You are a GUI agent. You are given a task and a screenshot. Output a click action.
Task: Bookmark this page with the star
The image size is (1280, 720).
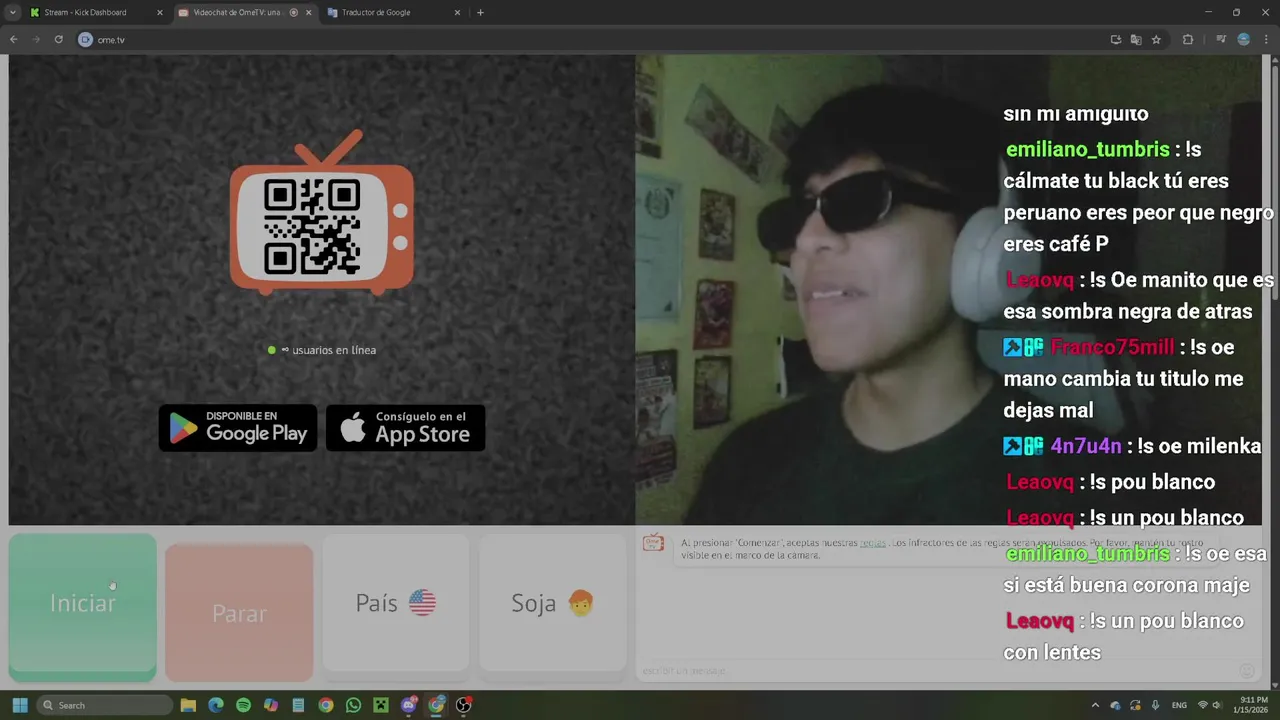pos(1156,39)
